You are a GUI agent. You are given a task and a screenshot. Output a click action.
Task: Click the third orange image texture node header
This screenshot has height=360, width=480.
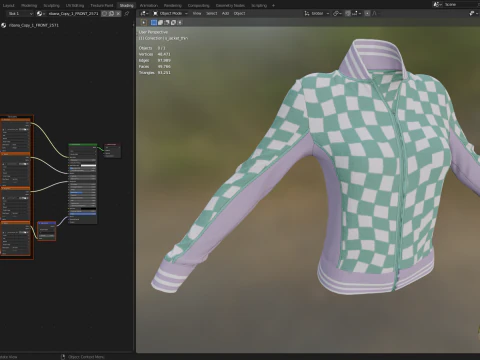pyautogui.click(x=15, y=188)
